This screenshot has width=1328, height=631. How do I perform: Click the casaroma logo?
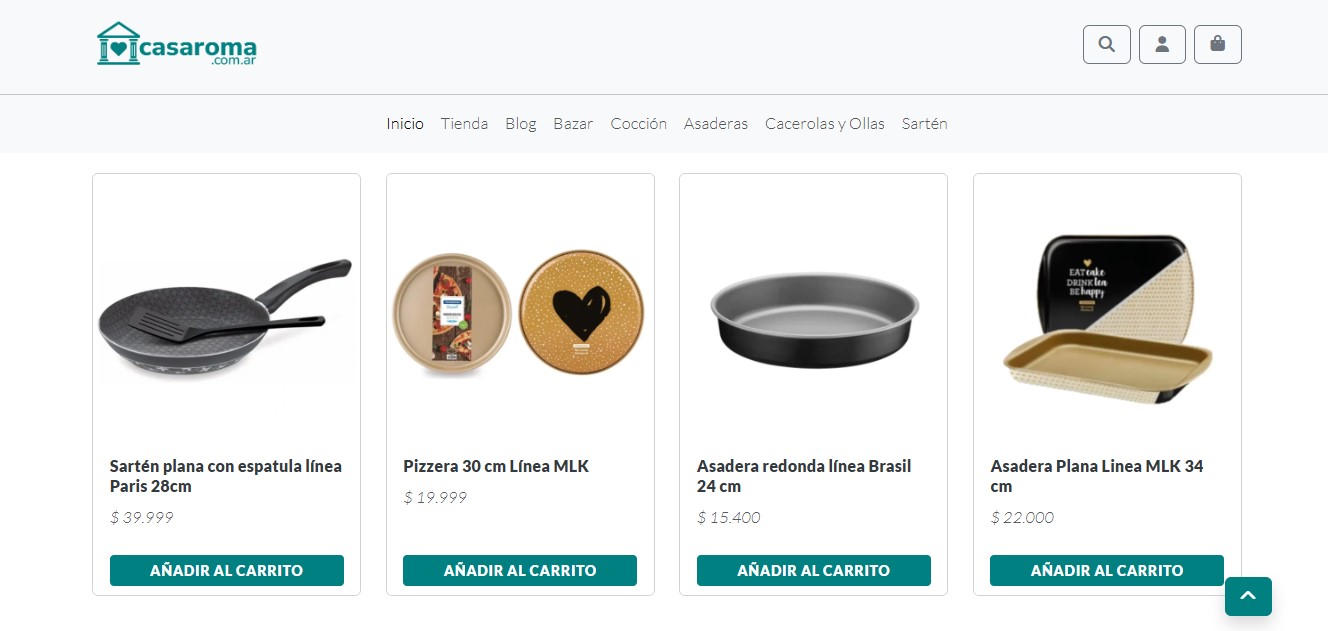tap(177, 44)
